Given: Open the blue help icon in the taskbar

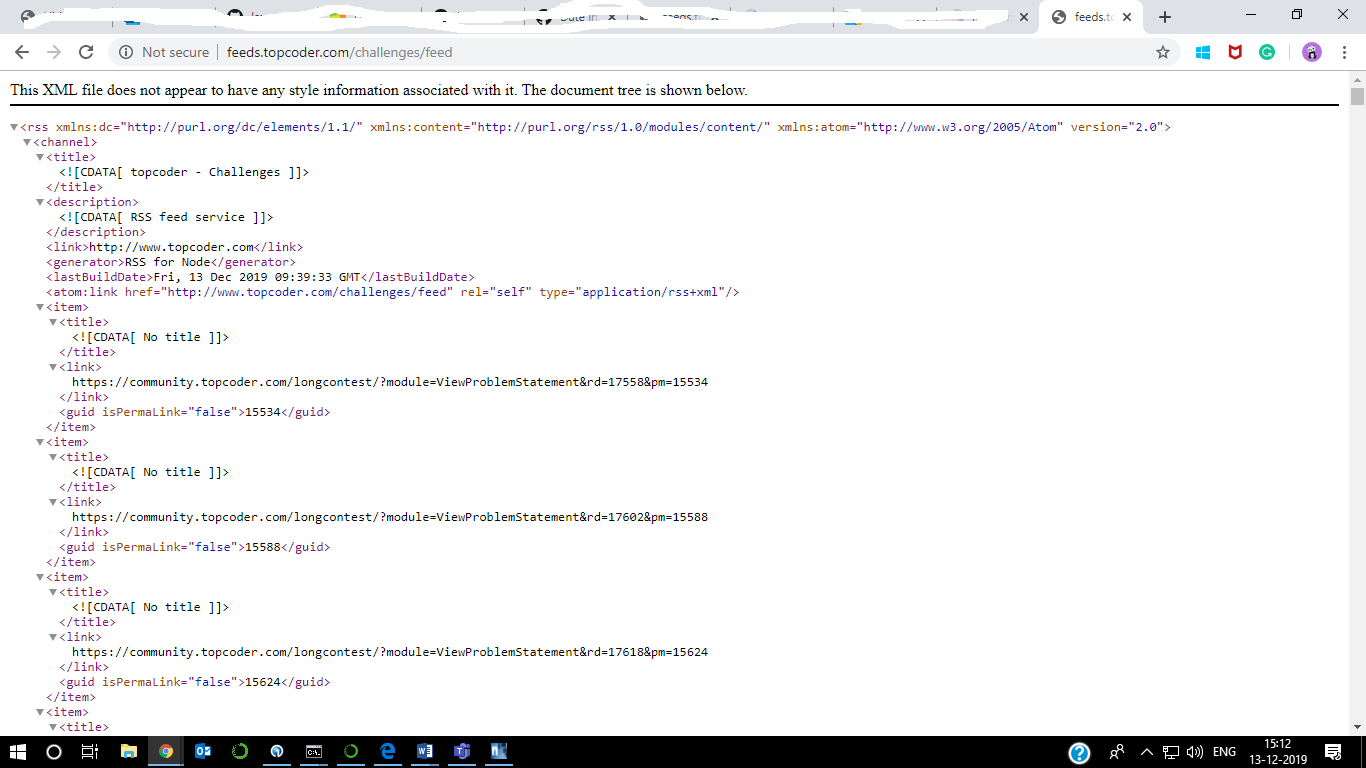Looking at the screenshot, I should pos(1079,752).
